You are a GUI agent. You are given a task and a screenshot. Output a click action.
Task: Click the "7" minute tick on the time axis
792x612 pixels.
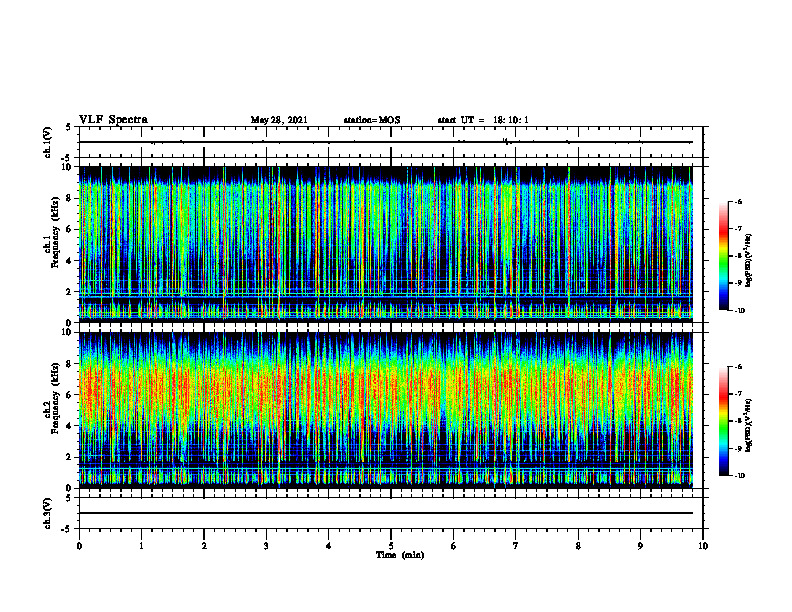[x=516, y=546]
